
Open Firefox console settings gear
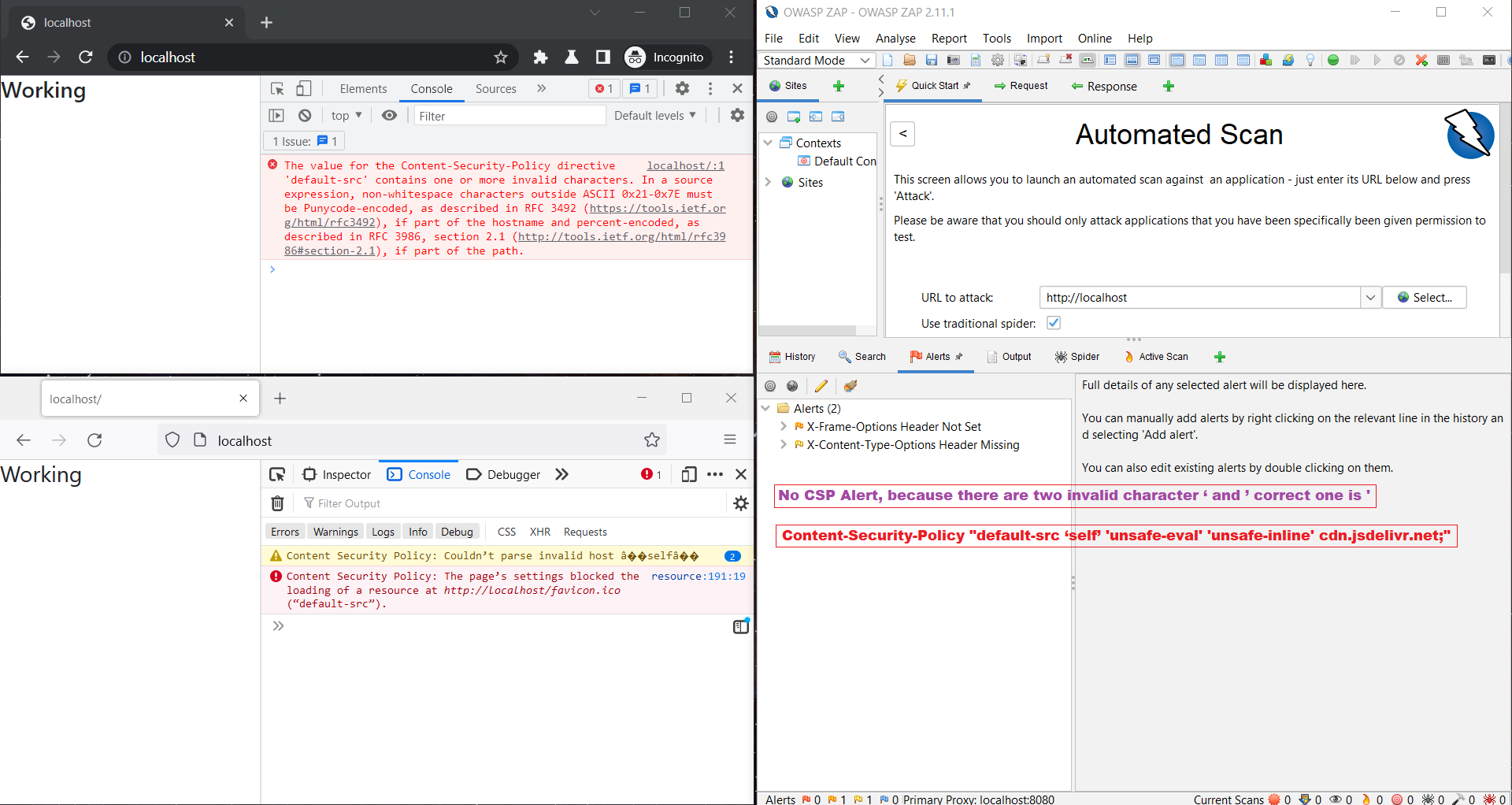tap(741, 503)
